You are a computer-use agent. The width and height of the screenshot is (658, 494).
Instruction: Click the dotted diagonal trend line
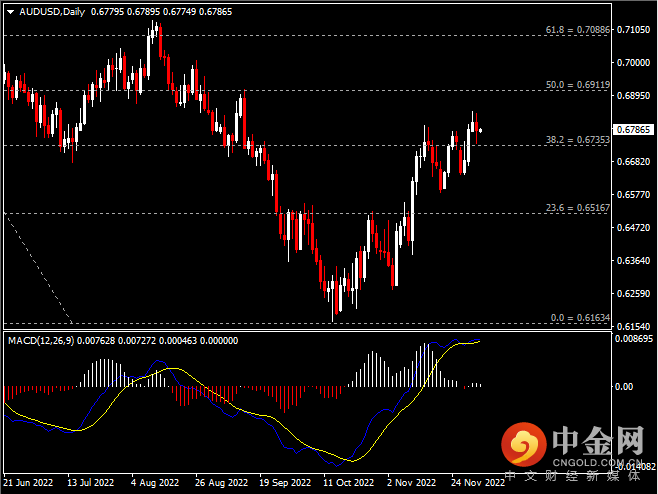(x=40, y=268)
